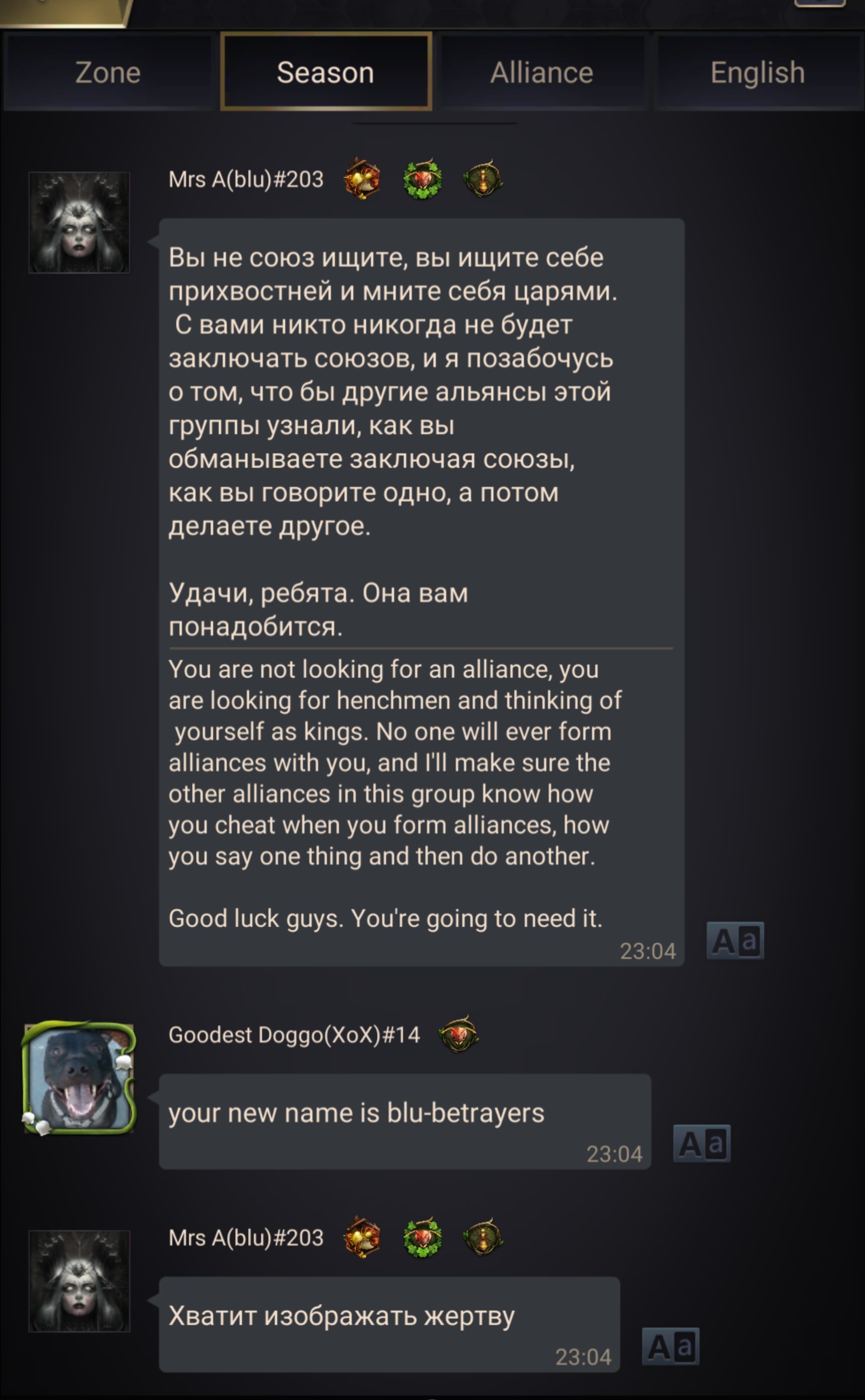
Task: Open the Alliance chat tab
Action: point(542,73)
